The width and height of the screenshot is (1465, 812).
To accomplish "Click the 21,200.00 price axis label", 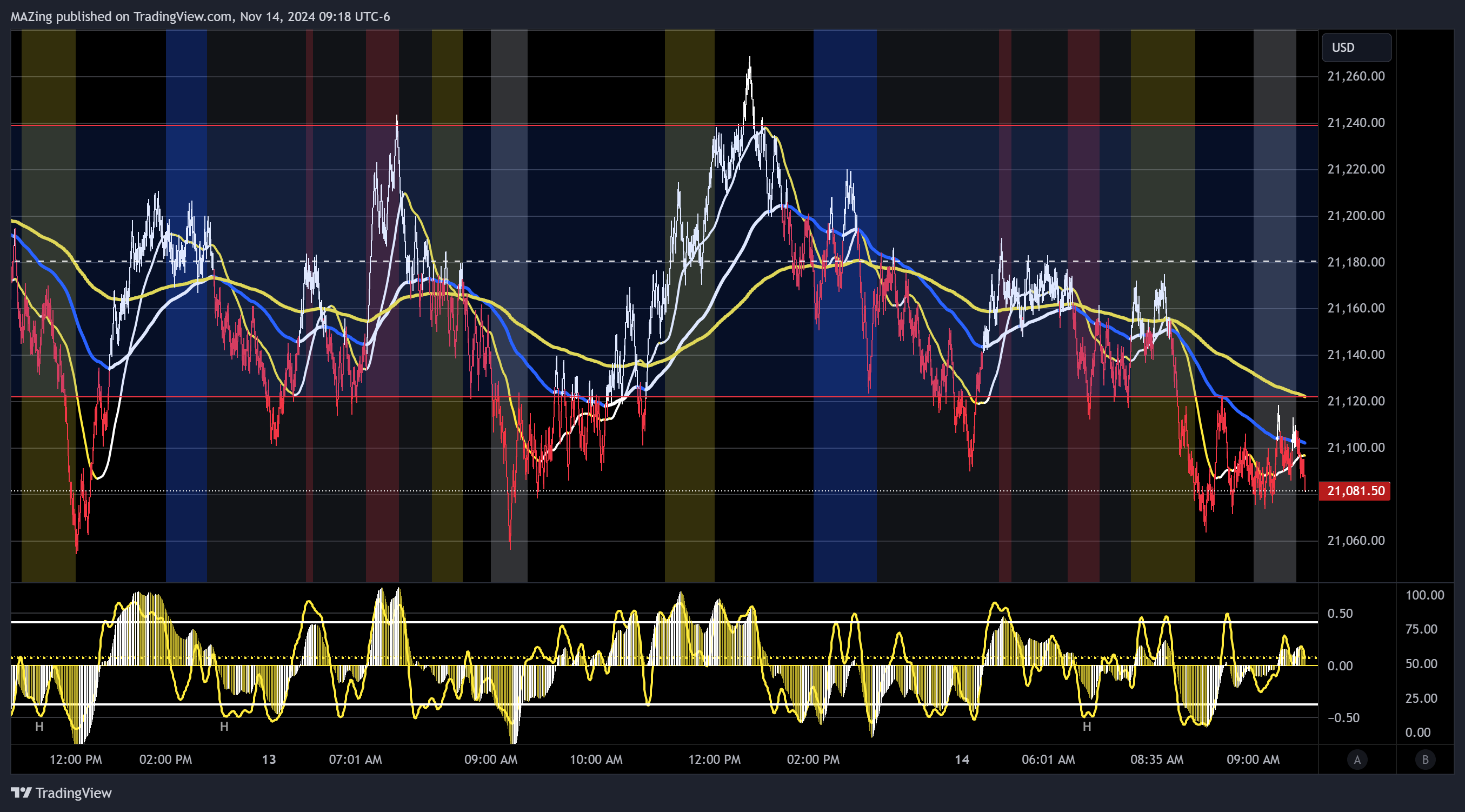I will tap(1356, 216).
